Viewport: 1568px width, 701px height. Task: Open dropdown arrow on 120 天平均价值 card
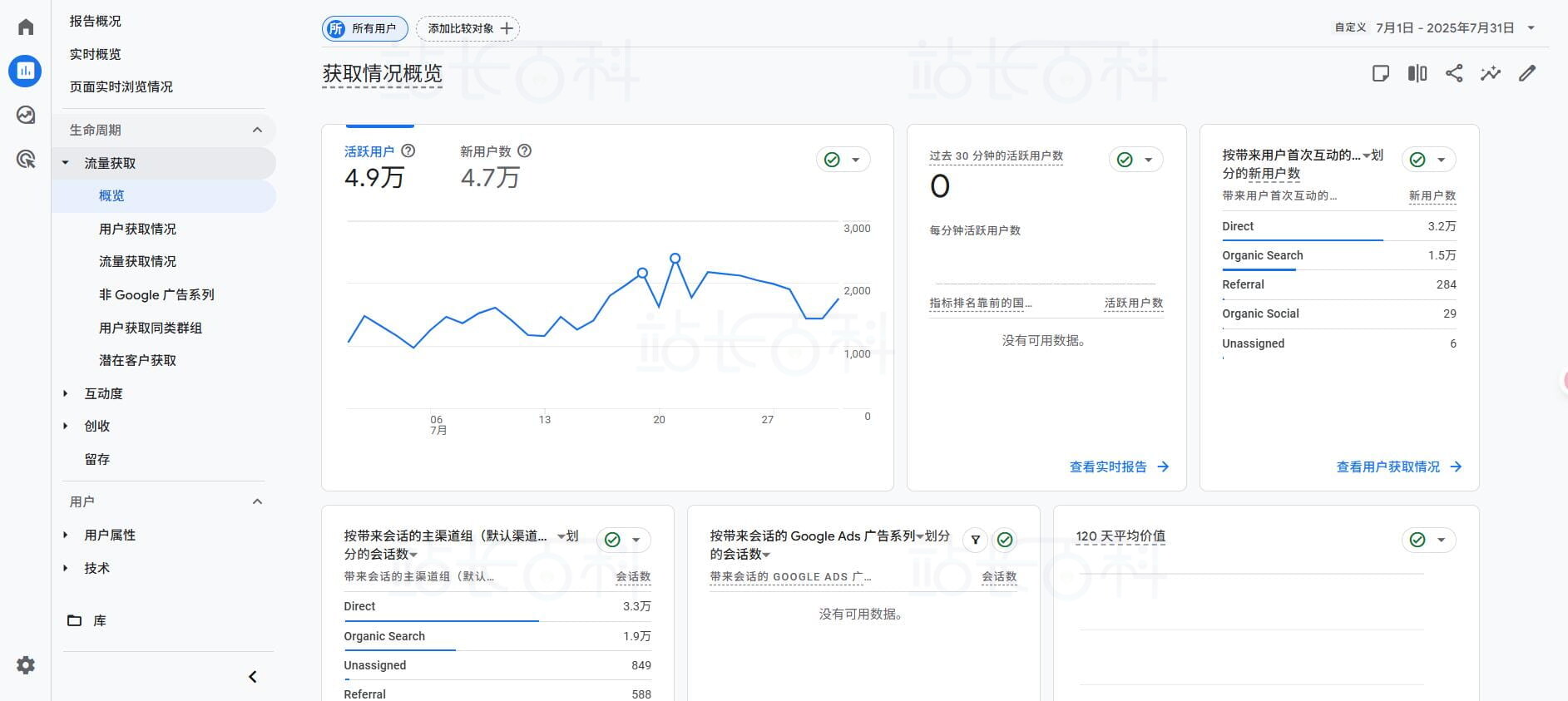[1441, 540]
